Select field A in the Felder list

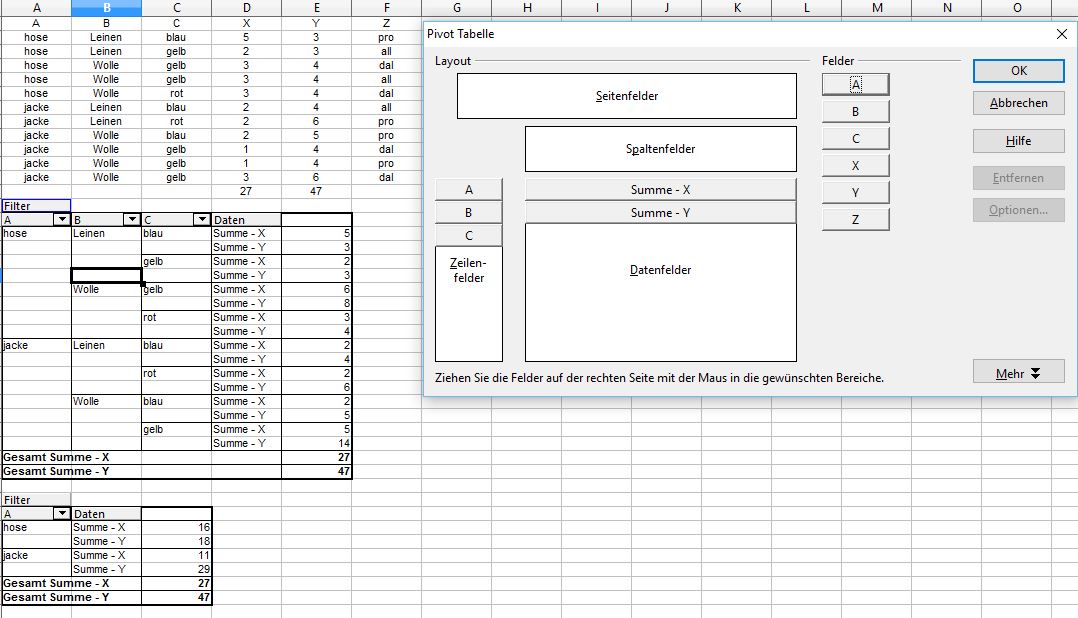click(x=855, y=85)
